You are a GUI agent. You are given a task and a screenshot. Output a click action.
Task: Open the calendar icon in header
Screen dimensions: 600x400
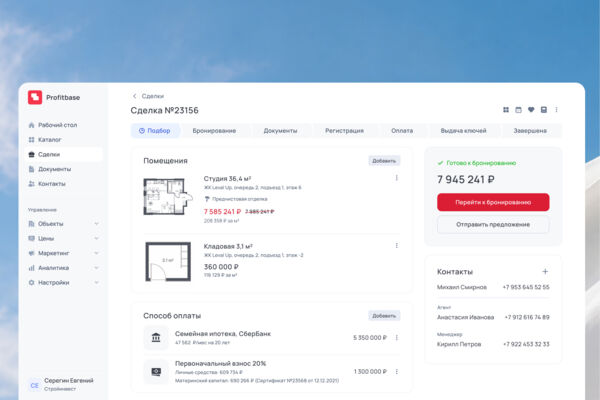pyautogui.click(x=518, y=110)
